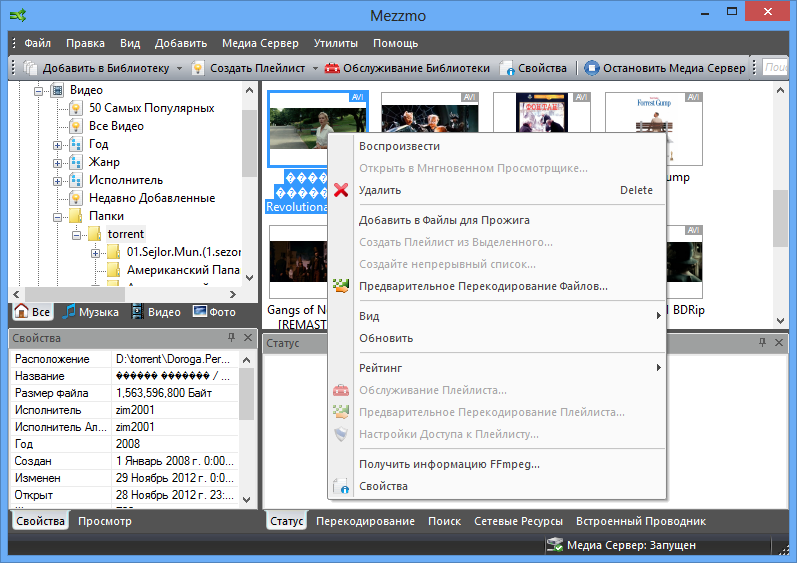This screenshot has height=563, width=797.
Task: Select Все Видео in the library tree
Action: click(x=116, y=126)
